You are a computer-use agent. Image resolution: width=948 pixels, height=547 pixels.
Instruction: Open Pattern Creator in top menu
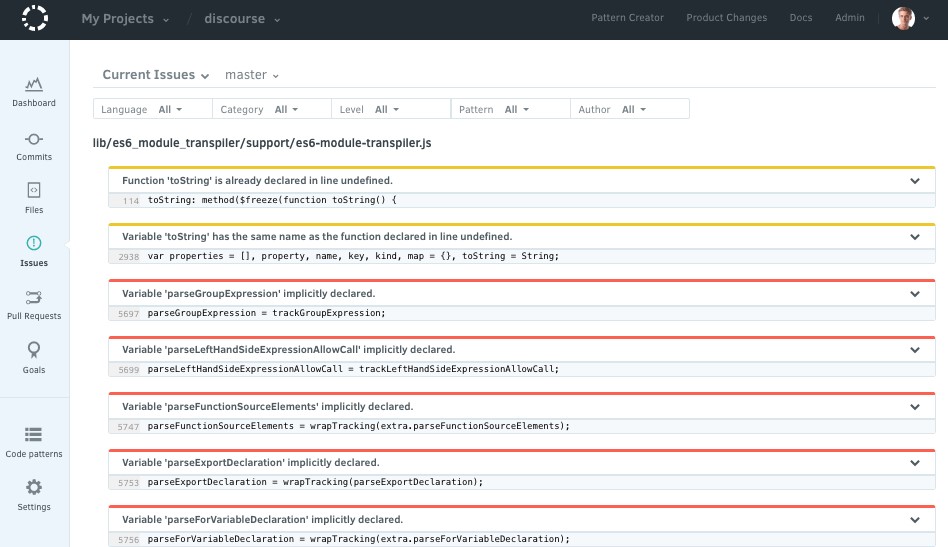pyautogui.click(x=627, y=18)
